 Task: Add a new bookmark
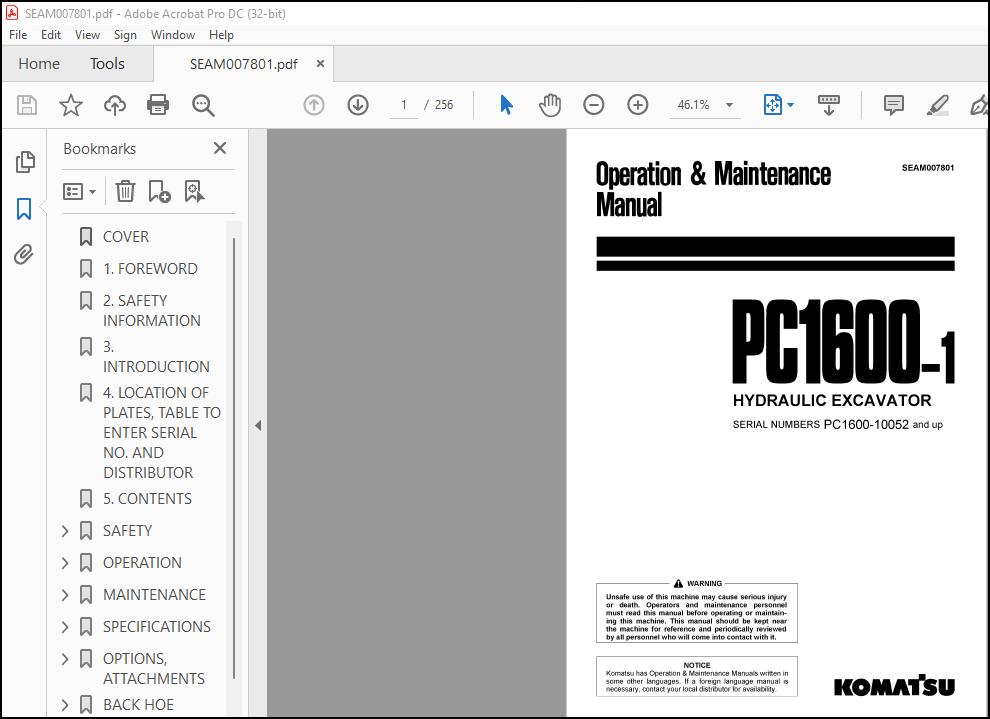click(x=159, y=191)
